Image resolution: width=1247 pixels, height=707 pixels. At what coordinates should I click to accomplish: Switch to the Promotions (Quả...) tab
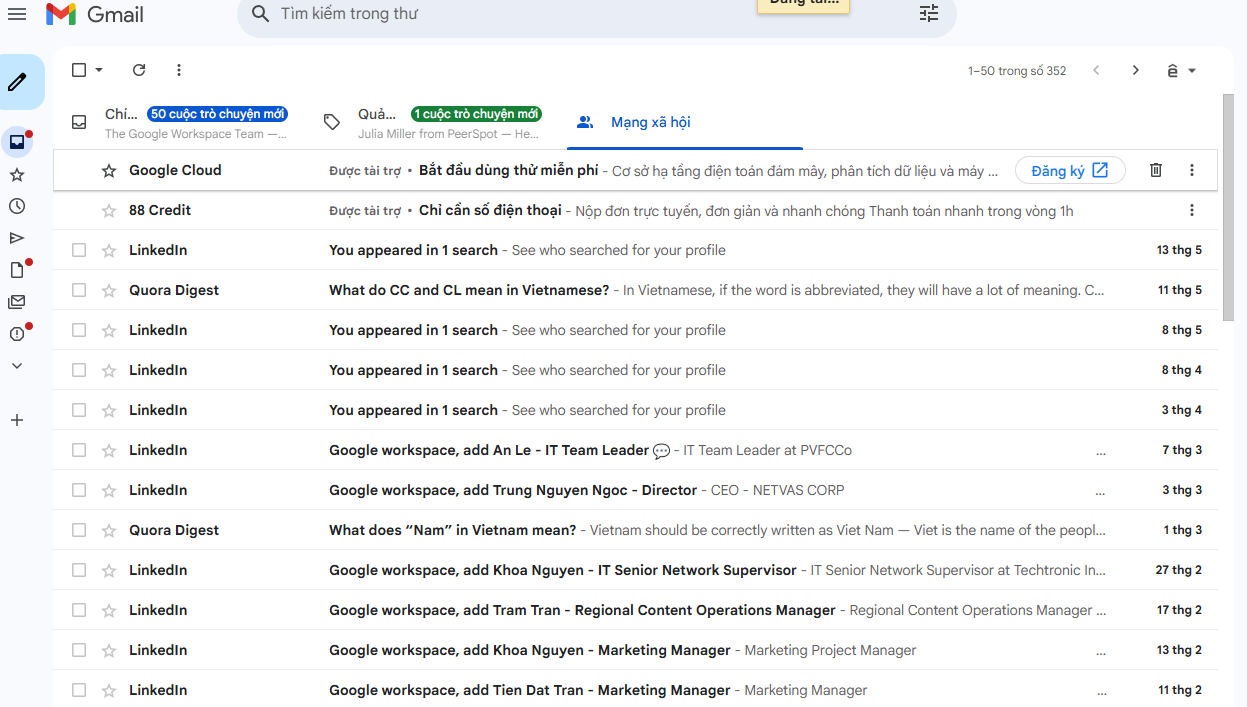434,122
